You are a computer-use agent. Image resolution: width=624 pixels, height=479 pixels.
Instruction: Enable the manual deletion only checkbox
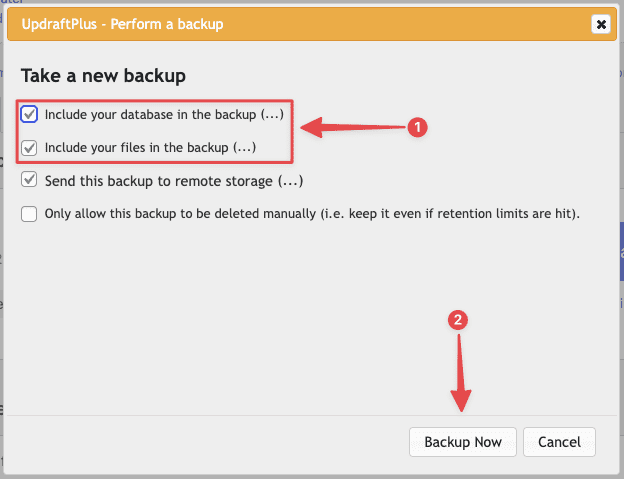(29, 213)
